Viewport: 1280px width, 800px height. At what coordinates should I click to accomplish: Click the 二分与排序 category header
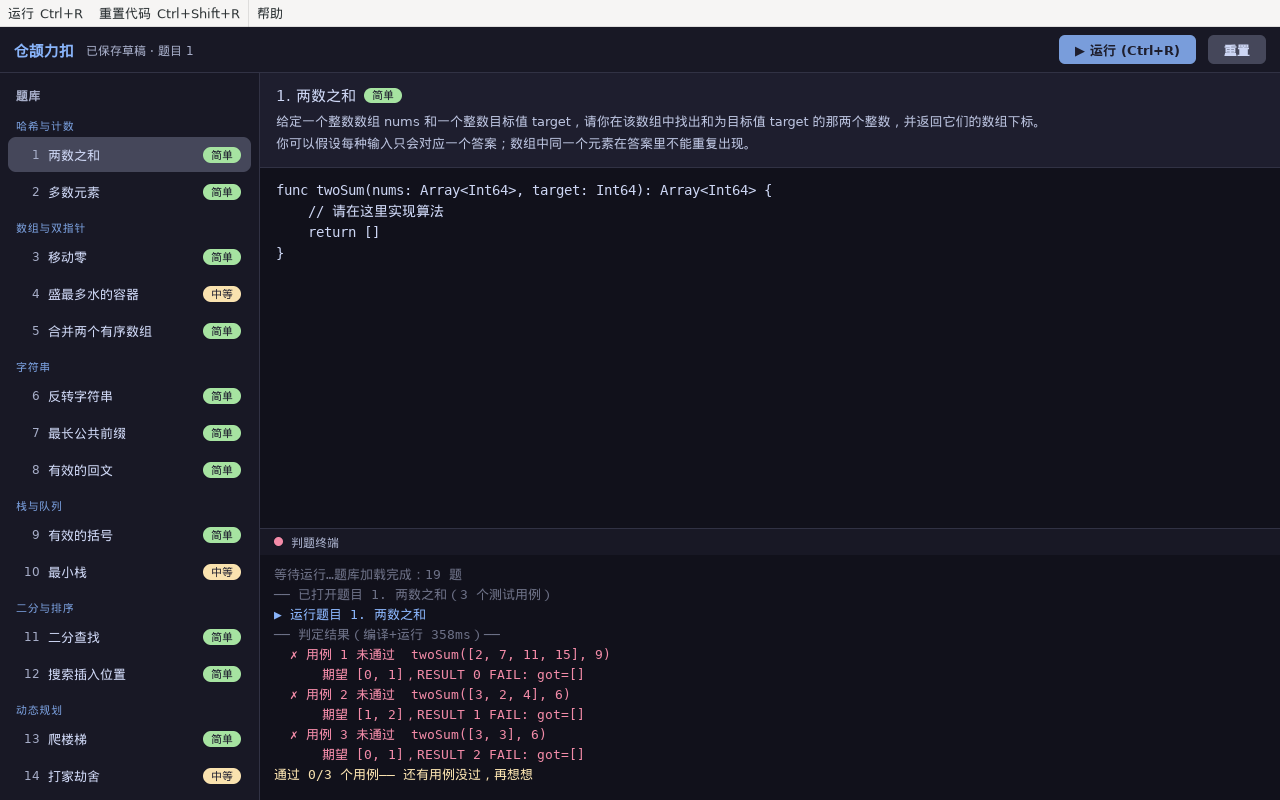(45, 609)
